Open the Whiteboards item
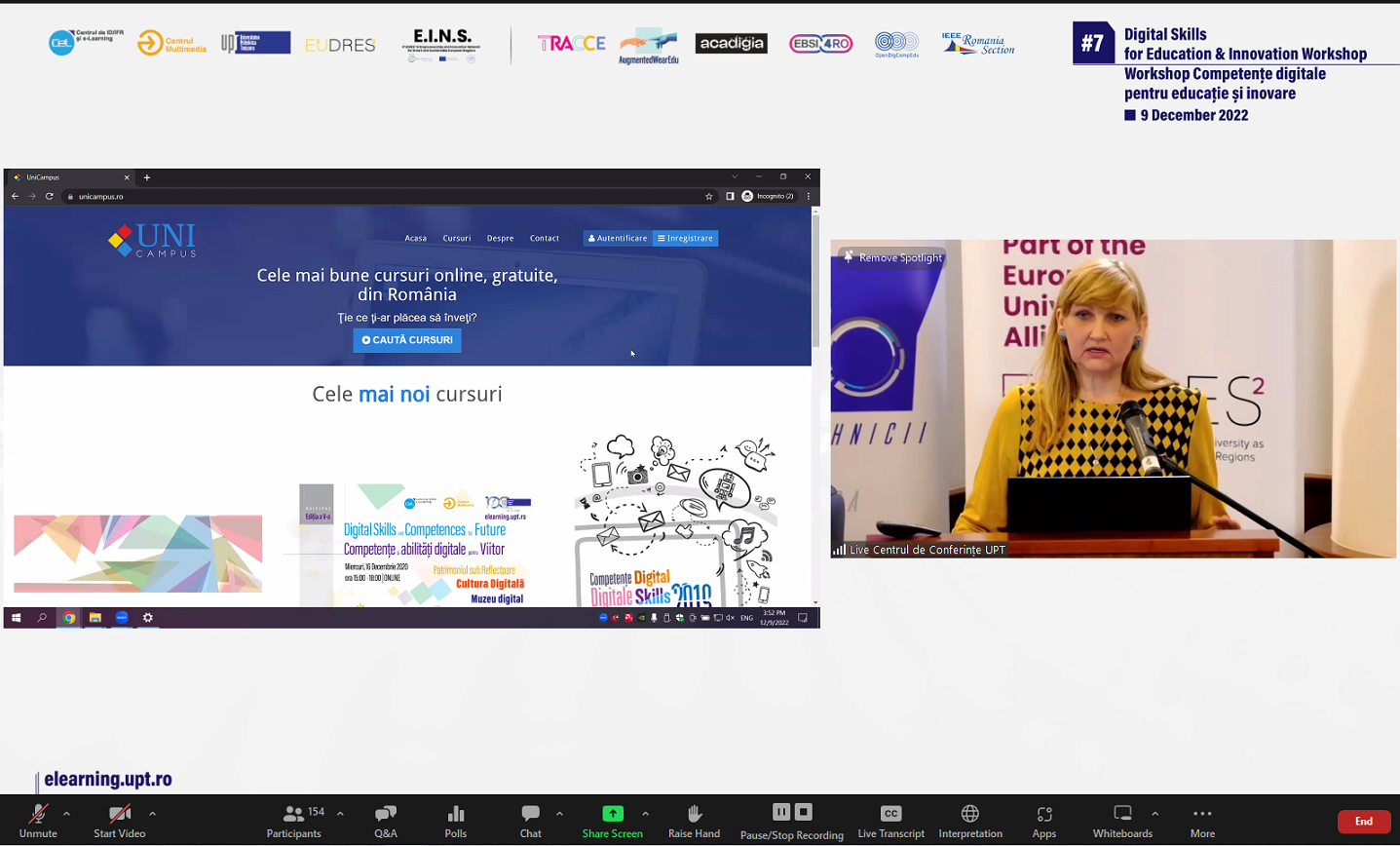This screenshot has height=846, width=1400. 1122,820
